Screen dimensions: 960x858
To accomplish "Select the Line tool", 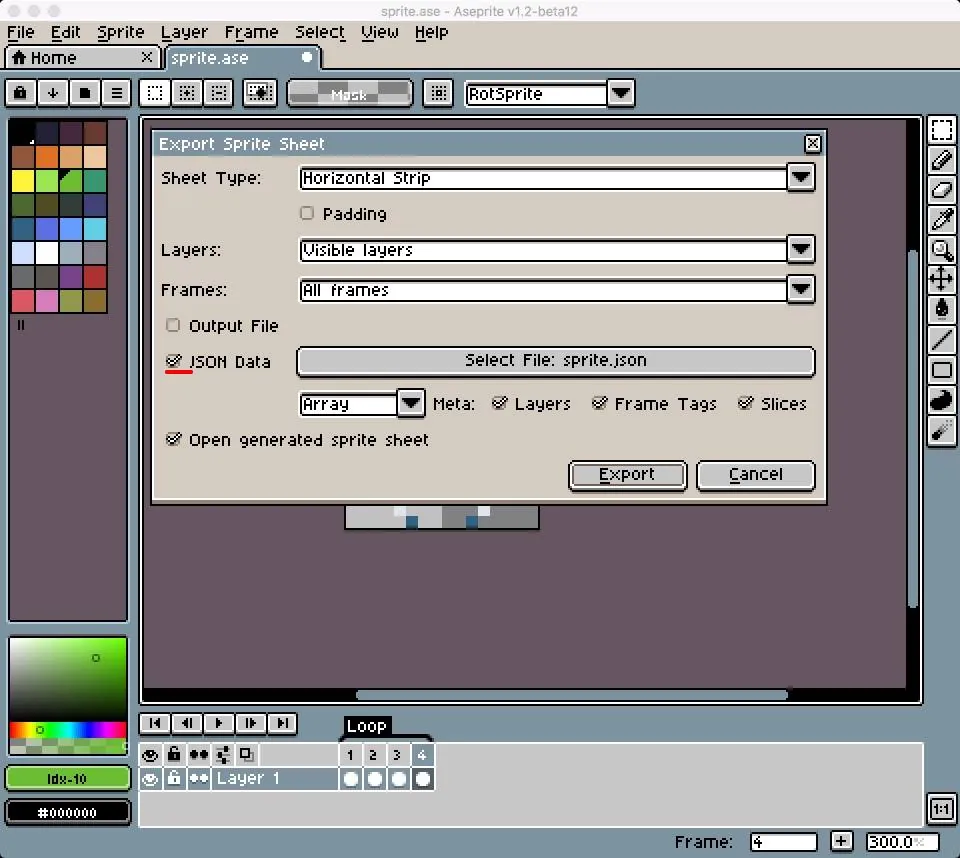I will 942,339.
